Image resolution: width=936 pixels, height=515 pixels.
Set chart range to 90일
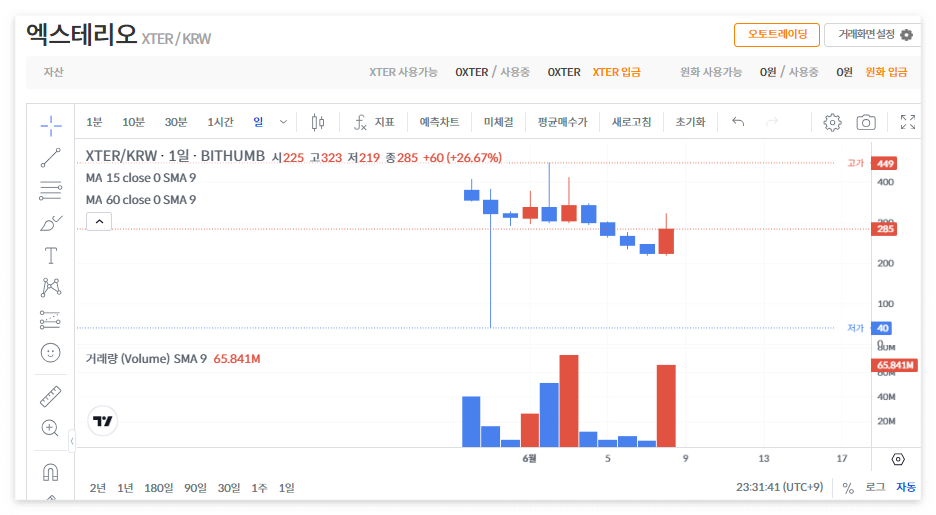195,488
